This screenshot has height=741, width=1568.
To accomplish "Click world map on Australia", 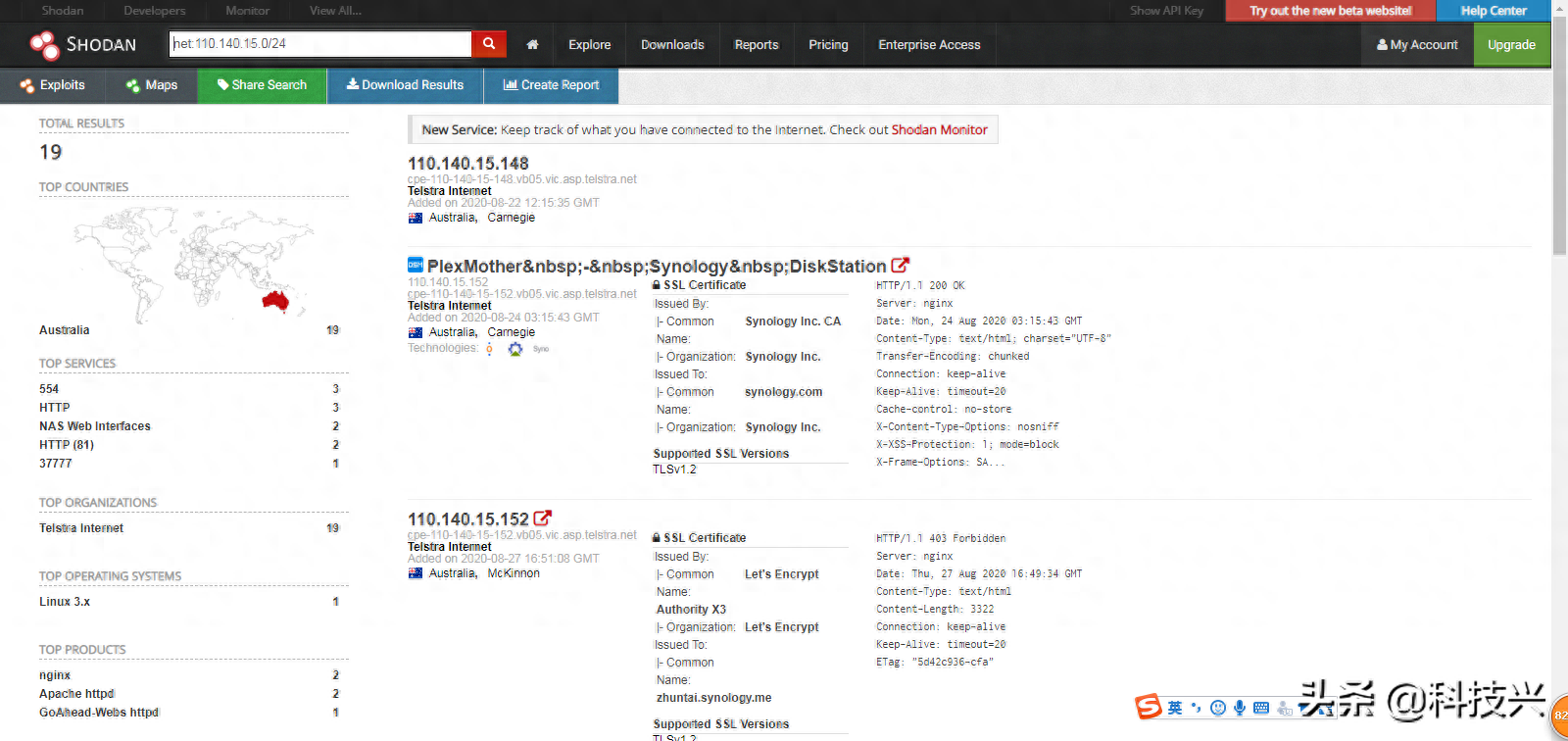I will point(276,299).
